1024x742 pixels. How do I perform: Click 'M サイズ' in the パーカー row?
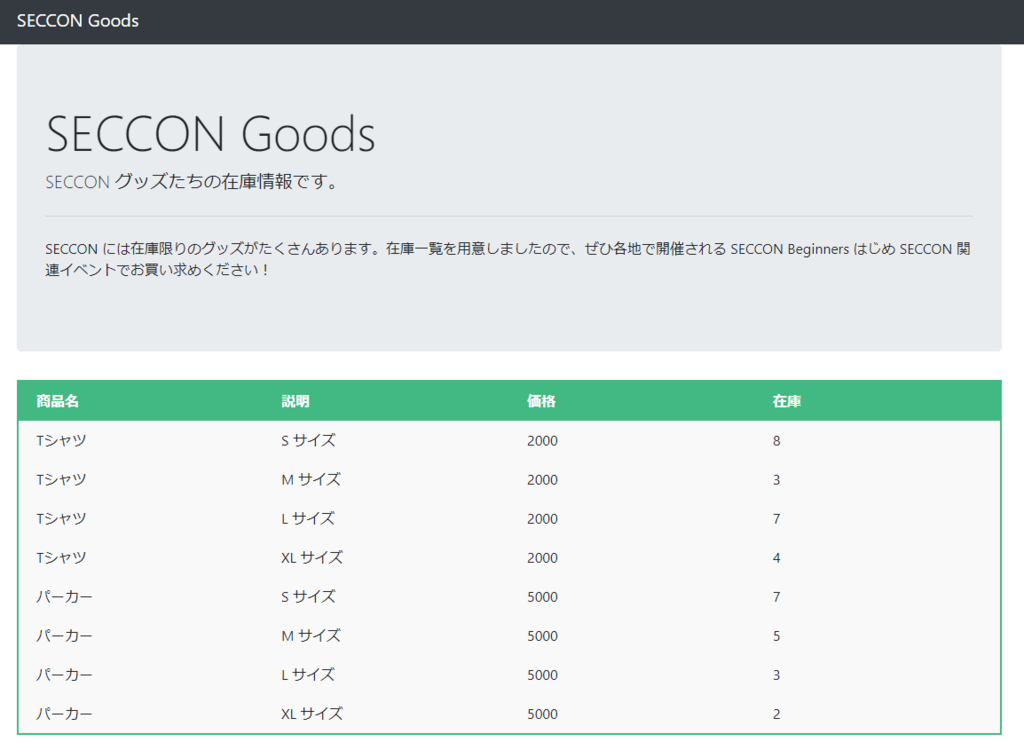[x=311, y=636]
